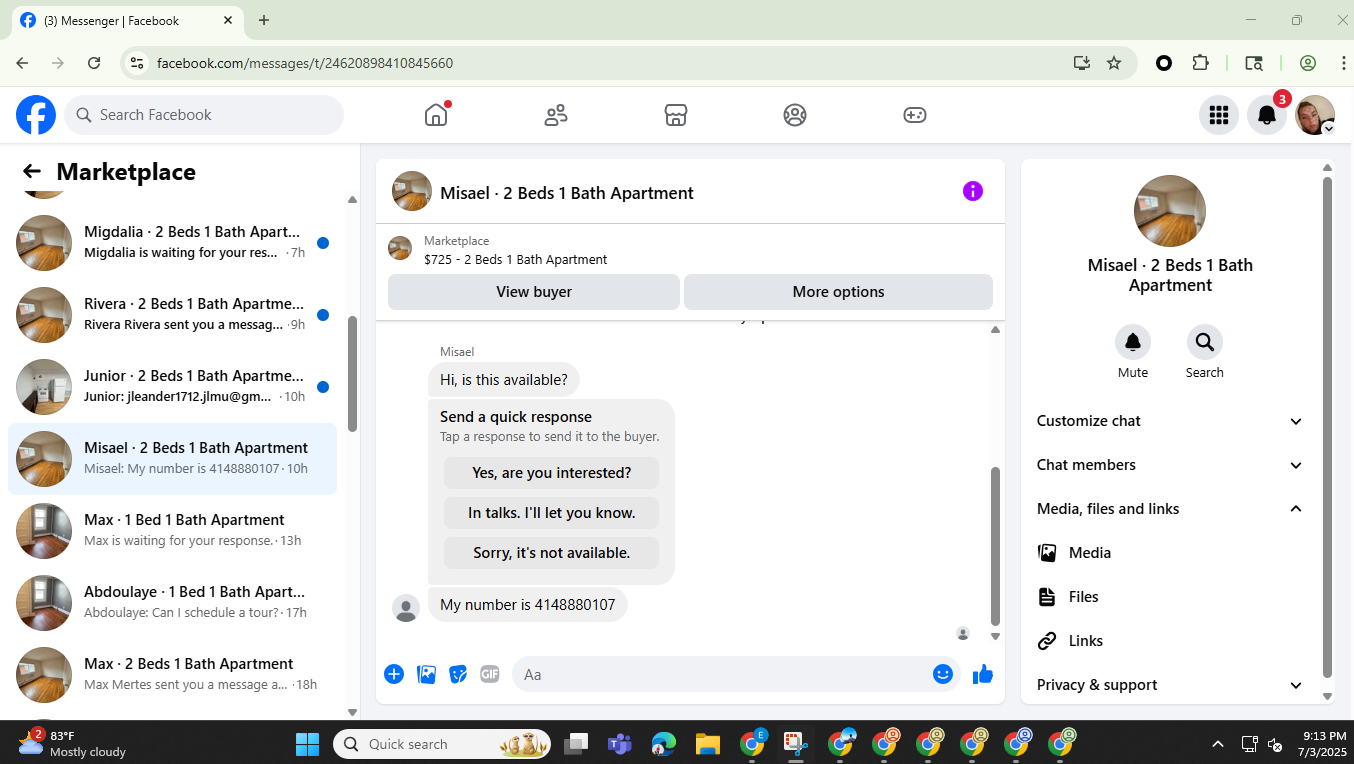The image size is (1354, 764).
Task: Open the notifications bell with 3 alerts
Action: [1267, 115]
